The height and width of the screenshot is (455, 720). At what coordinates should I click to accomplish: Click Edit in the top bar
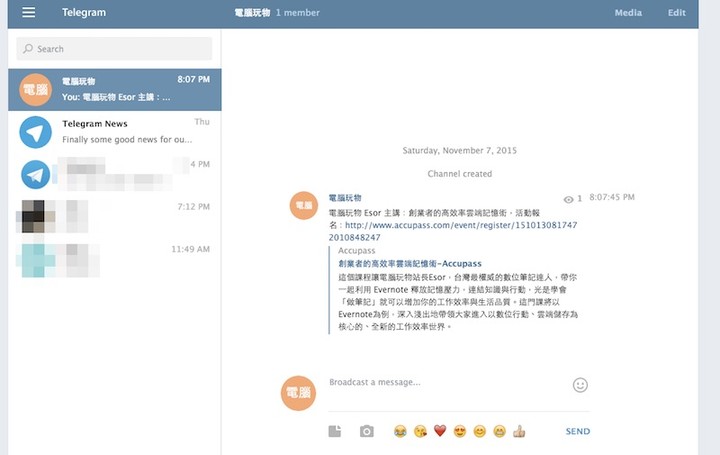(677, 13)
